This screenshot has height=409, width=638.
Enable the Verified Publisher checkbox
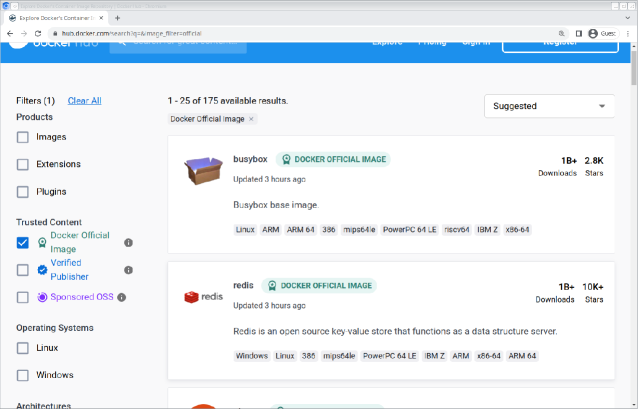pos(23,270)
